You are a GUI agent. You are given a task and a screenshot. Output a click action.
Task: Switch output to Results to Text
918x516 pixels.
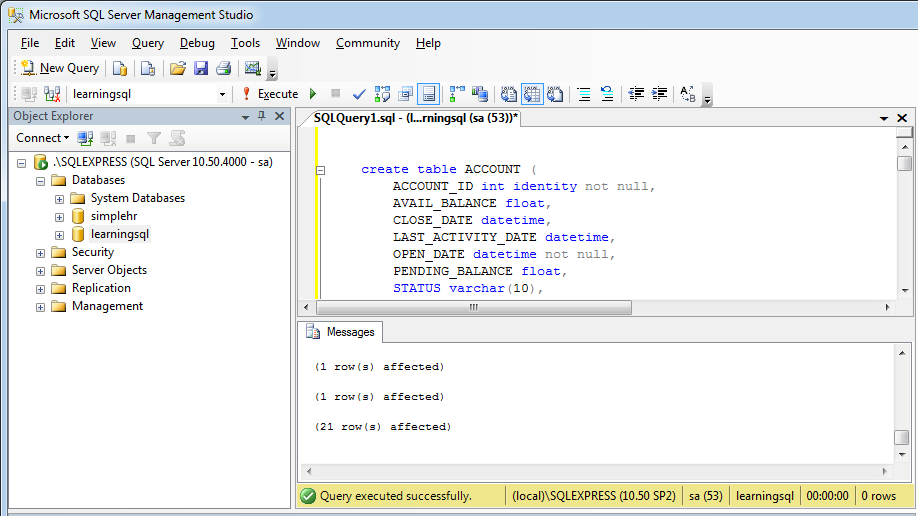click(x=508, y=94)
